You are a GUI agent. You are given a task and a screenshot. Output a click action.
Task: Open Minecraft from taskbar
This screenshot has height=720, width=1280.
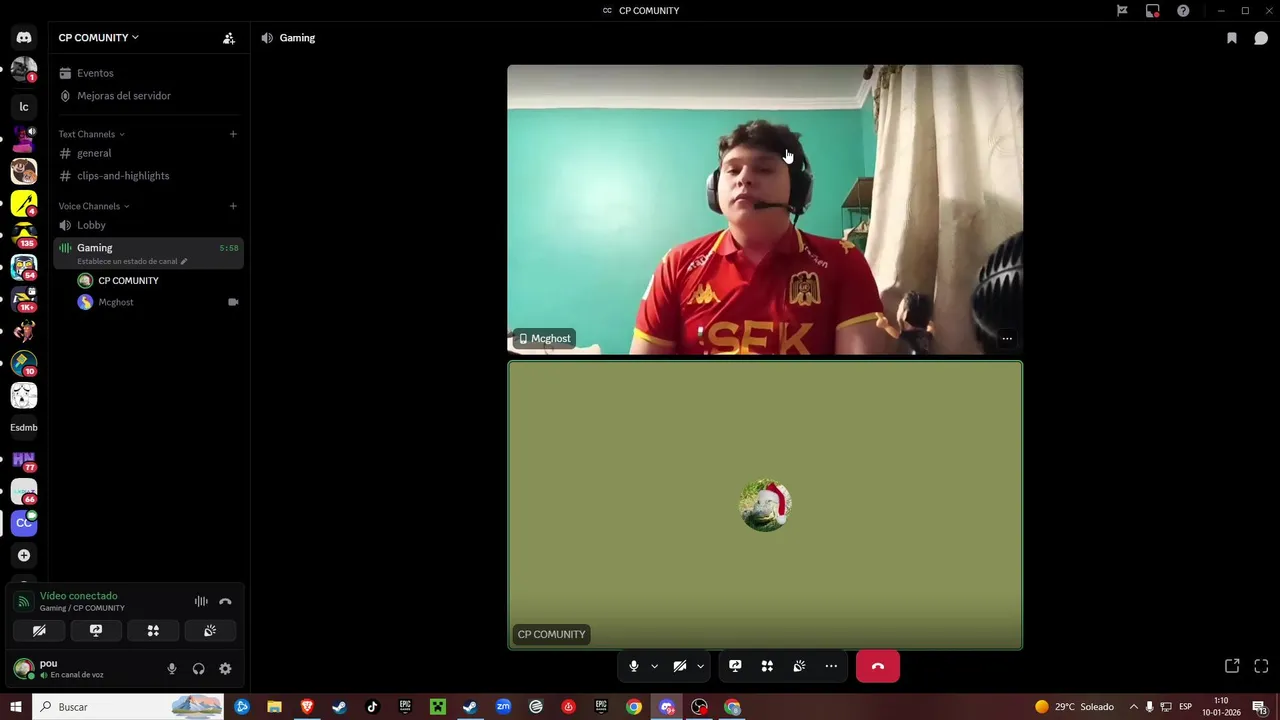pos(437,707)
